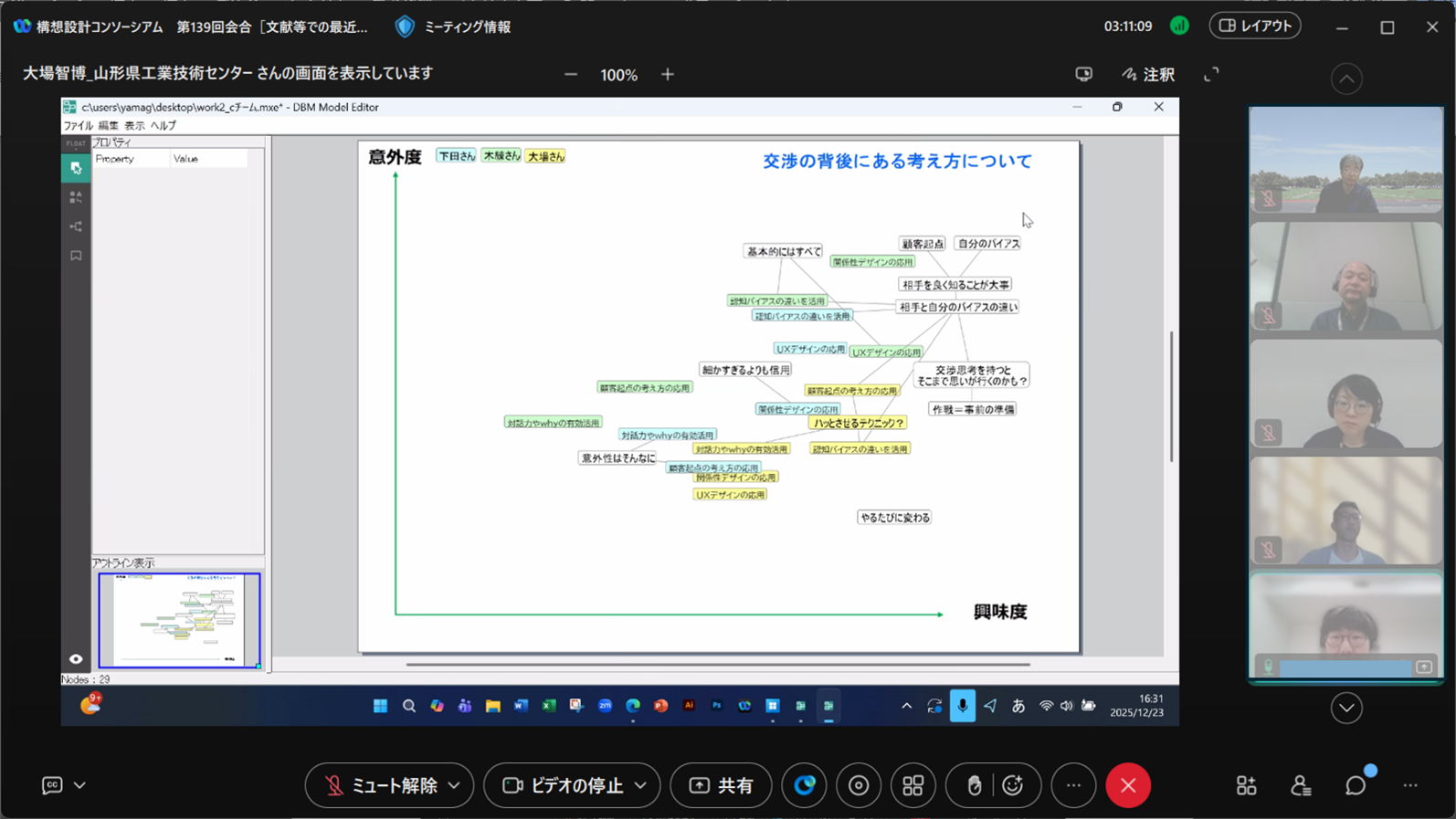Screen dimensions: 1456x819
Task: Enter full screen for shared content
Action: [1211, 75]
